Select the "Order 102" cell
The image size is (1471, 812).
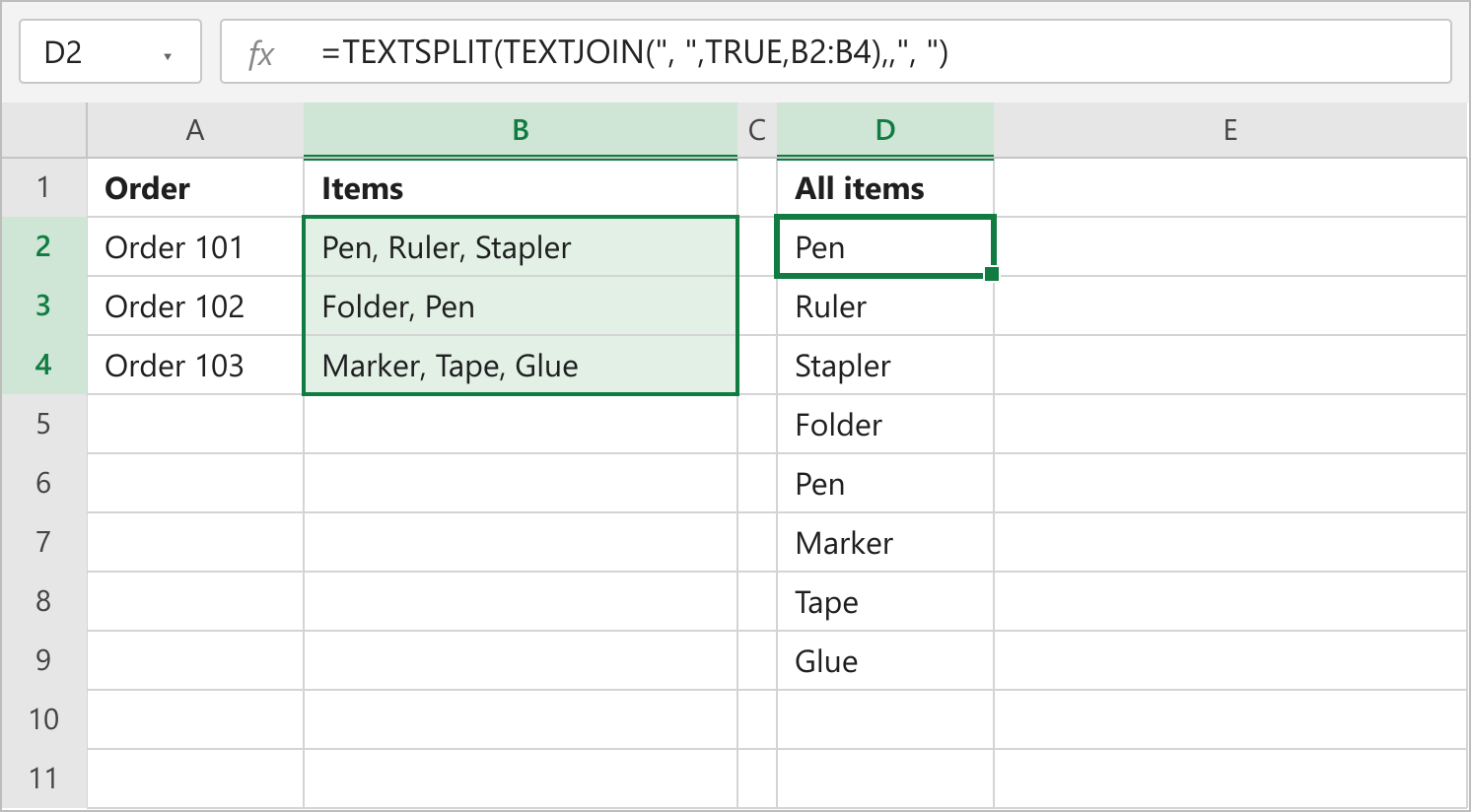point(195,305)
